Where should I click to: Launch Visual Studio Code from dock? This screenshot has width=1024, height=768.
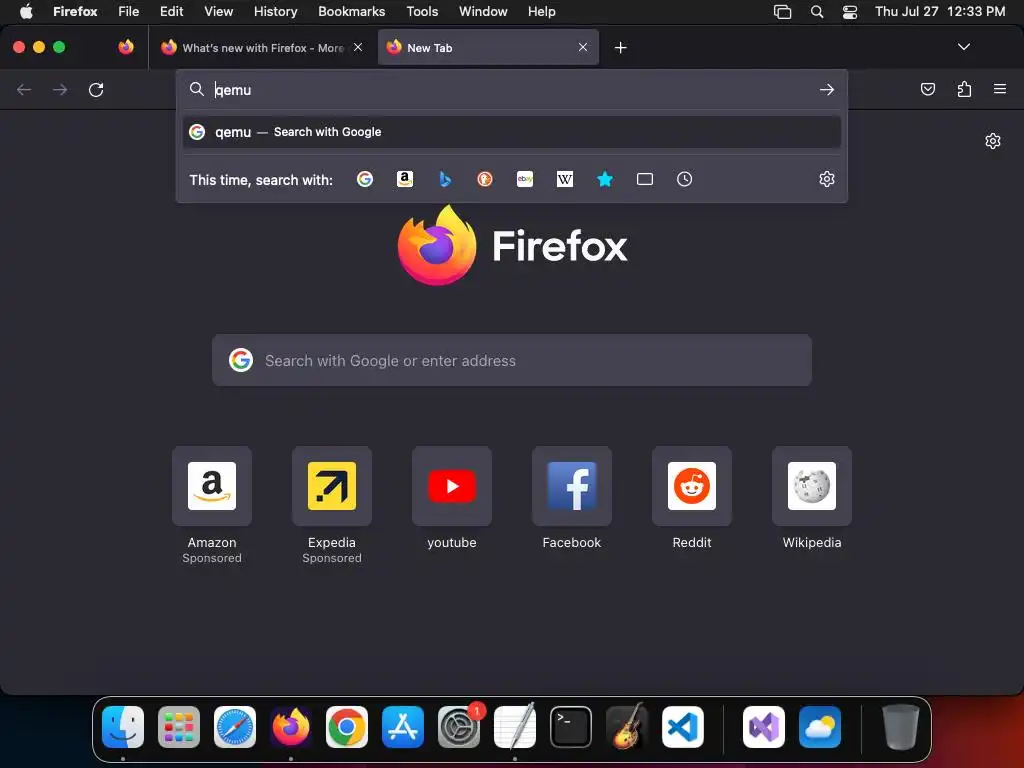tap(682, 727)
